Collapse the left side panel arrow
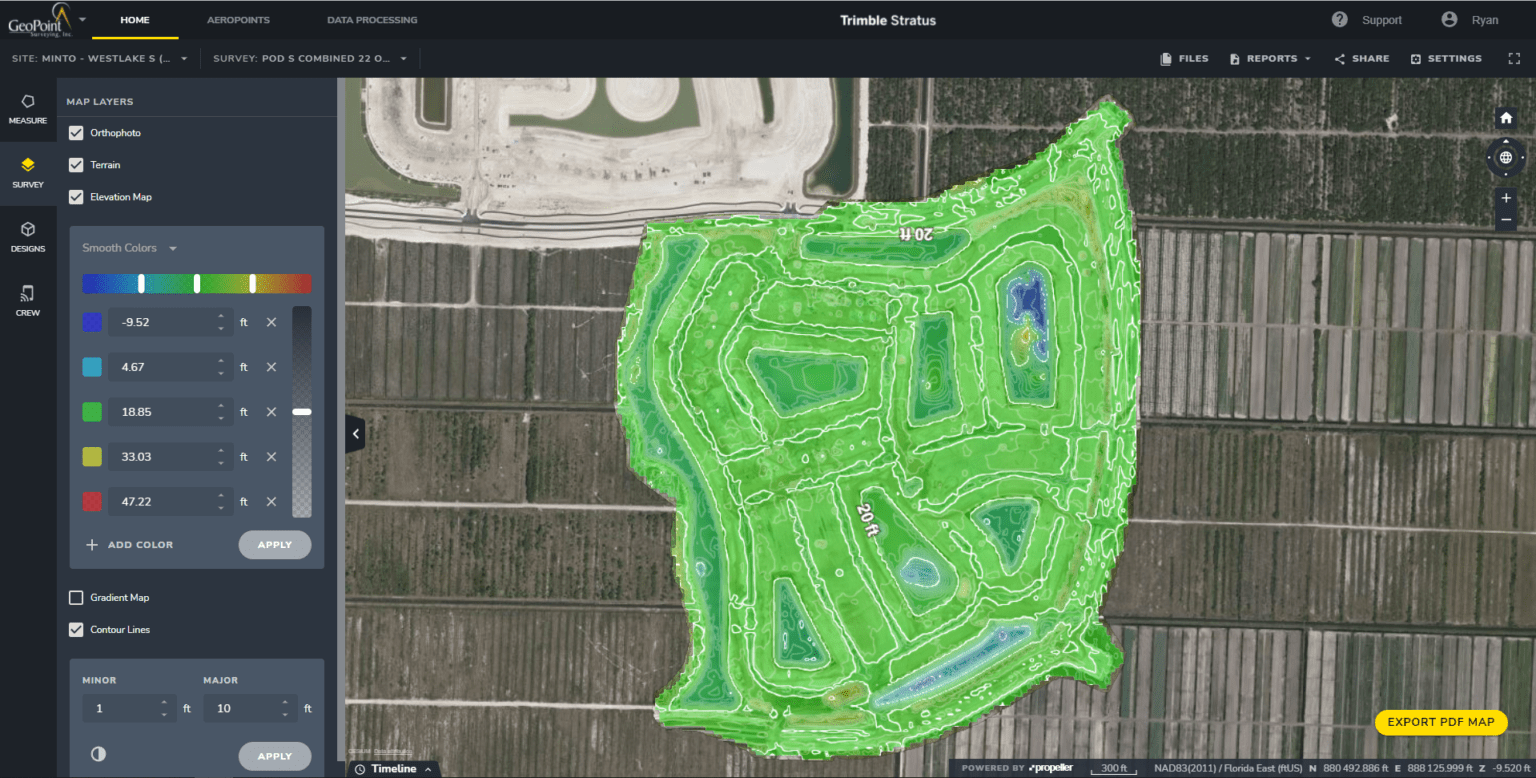The image size is (1536, 778). coord(355,434)
